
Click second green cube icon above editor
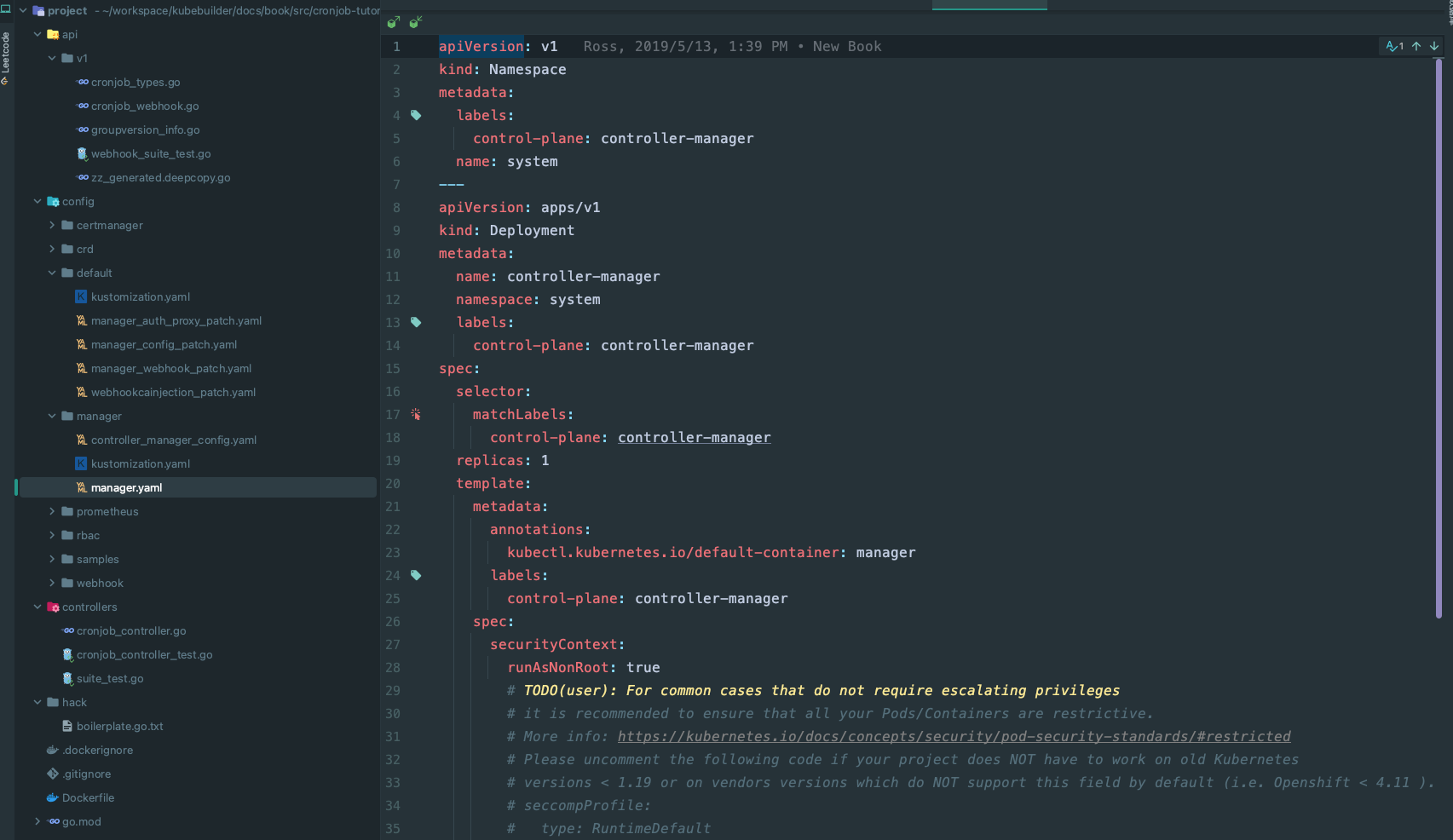click(416, 22)
